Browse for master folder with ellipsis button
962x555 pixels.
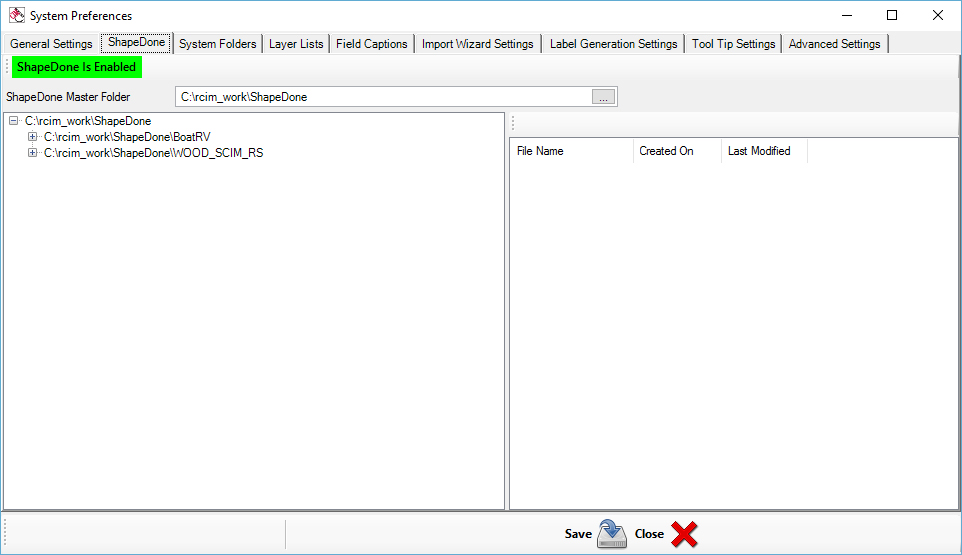(604, 97)
